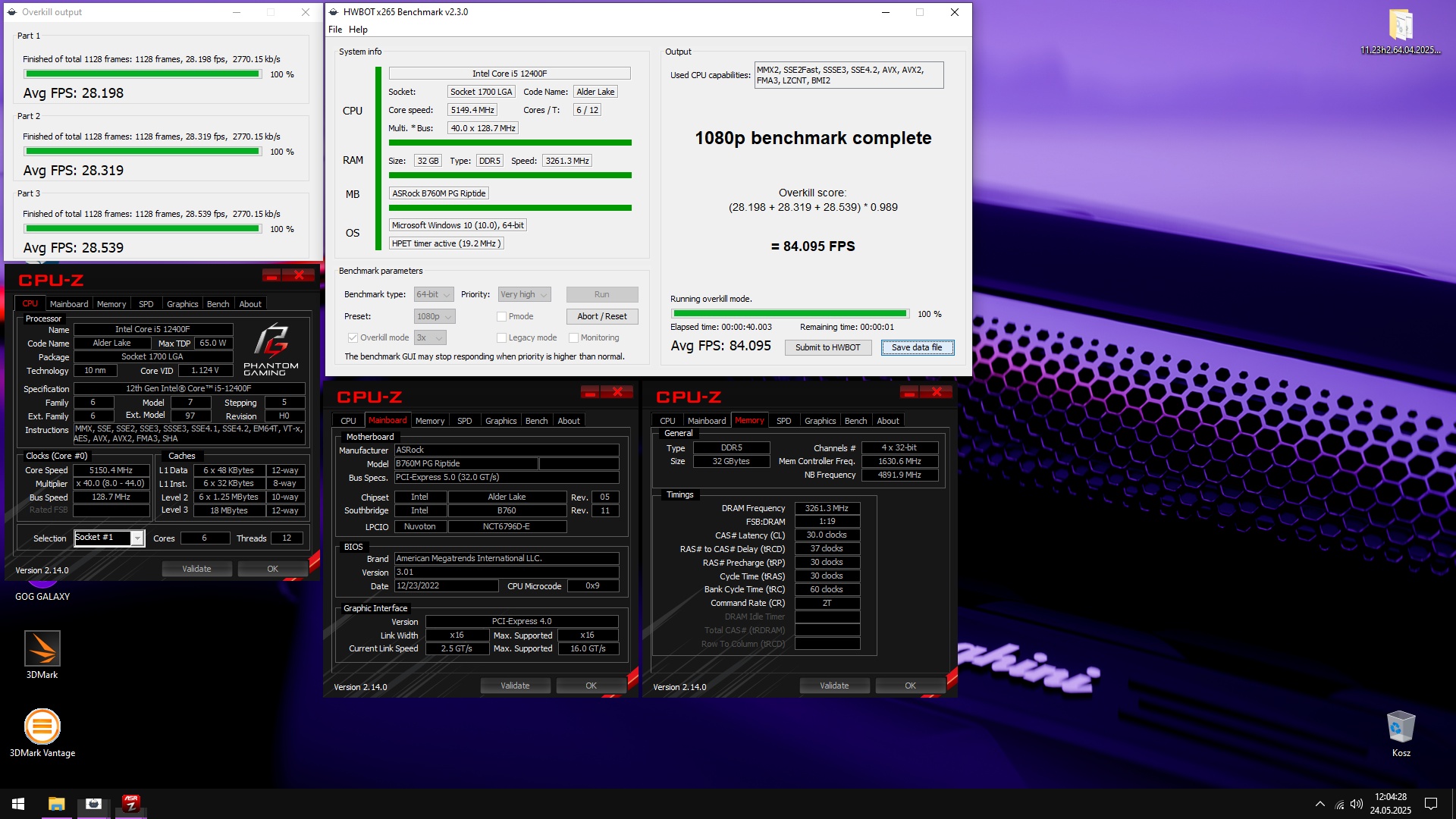Click the HPET timer active field

[446, 243]
